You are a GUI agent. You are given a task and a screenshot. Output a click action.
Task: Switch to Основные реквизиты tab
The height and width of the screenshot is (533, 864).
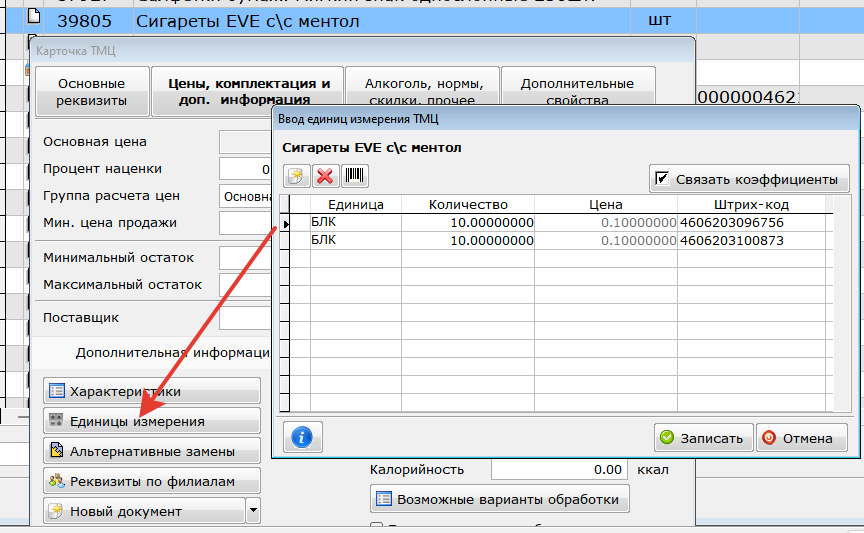click(92, 91)
